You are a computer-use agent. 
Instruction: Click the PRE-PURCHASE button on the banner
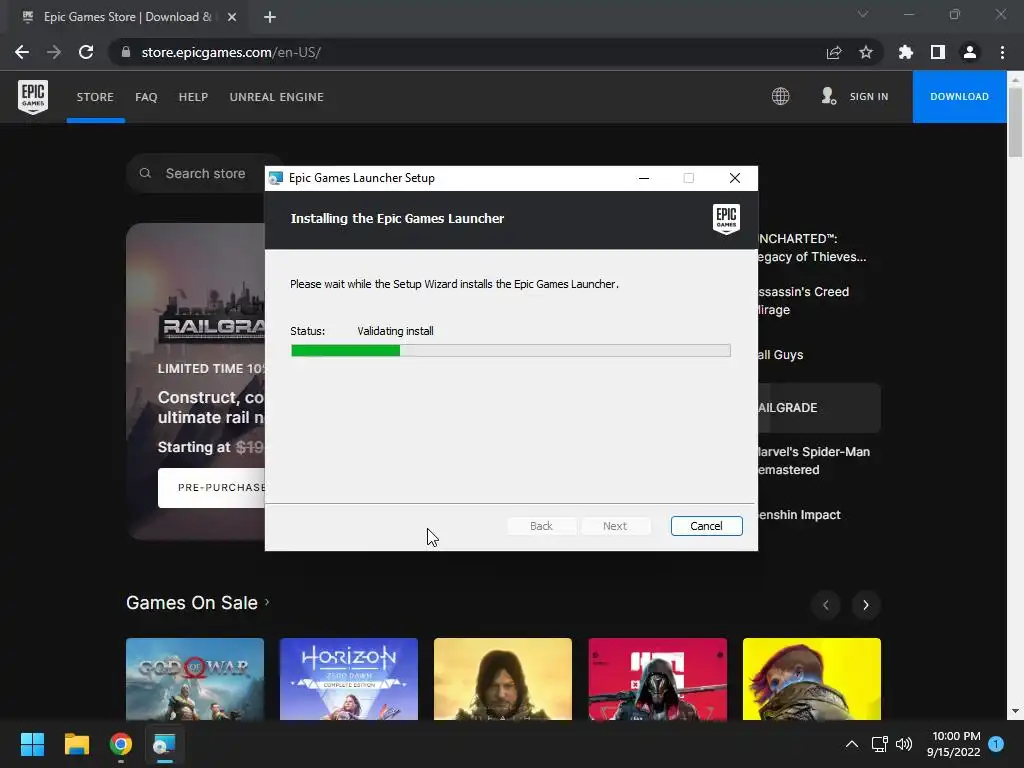point(211,488)
